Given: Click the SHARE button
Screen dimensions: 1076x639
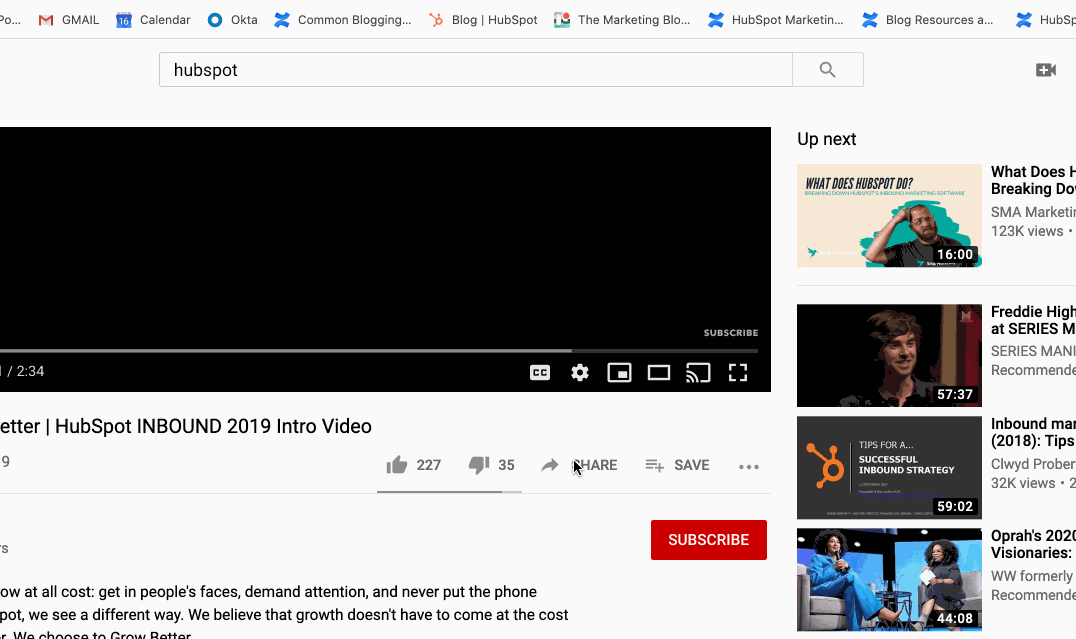Looking at the screenshot, I should tap(579, 465).
